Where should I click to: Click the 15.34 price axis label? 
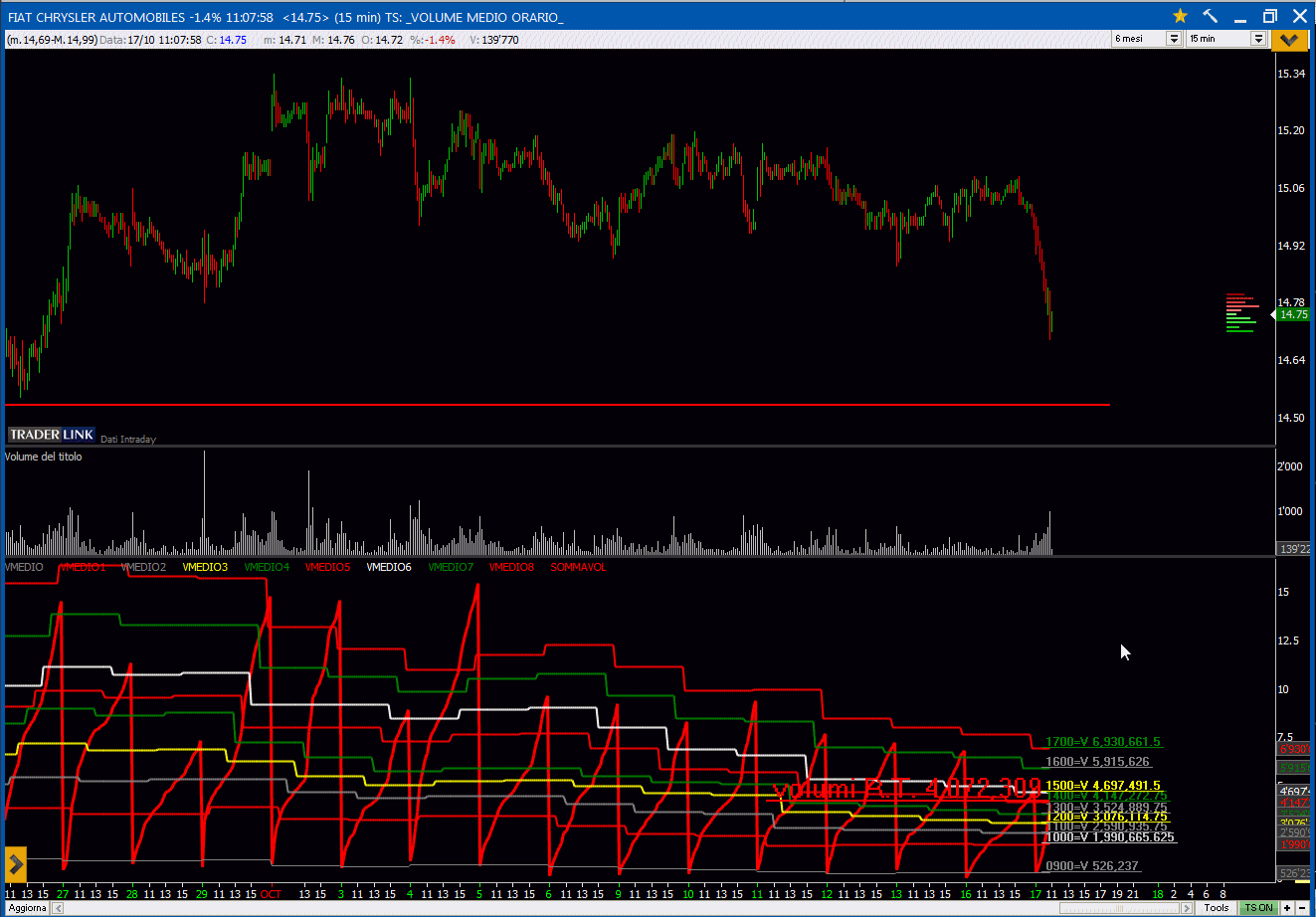[x=1292, y=74]
